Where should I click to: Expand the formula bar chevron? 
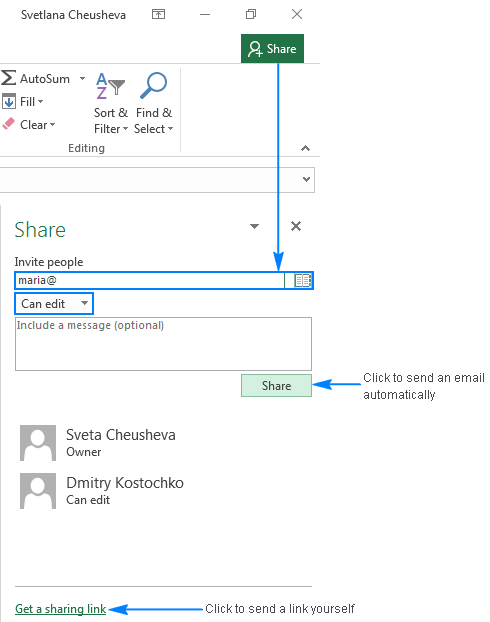[x=306, y=179]
